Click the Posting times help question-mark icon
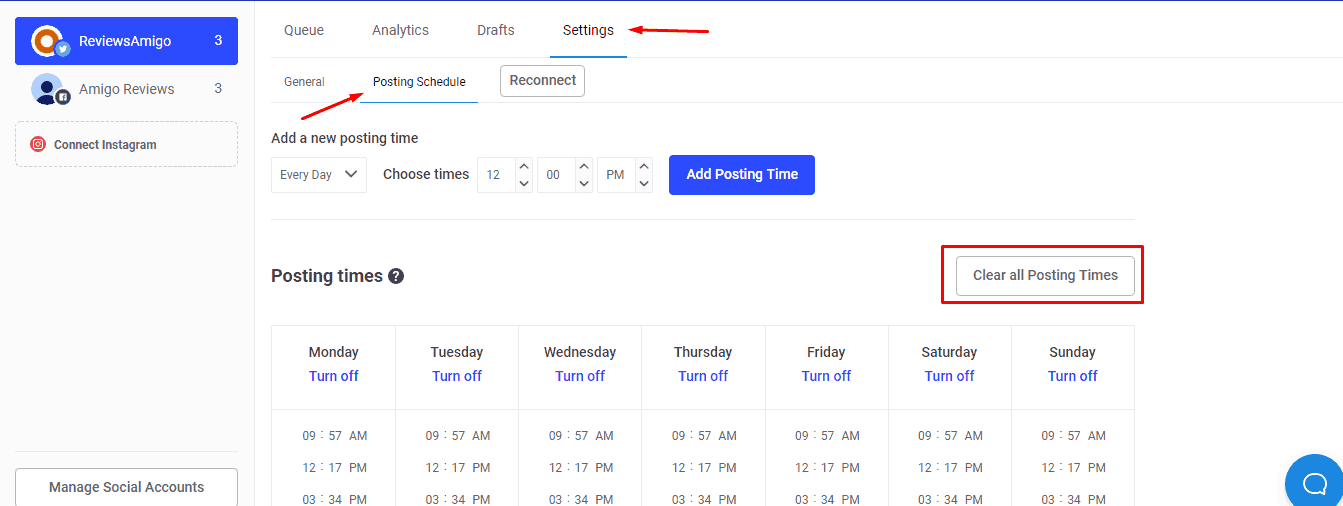The width and height of the screenshot is (1343, 506). tap(396, 276)
